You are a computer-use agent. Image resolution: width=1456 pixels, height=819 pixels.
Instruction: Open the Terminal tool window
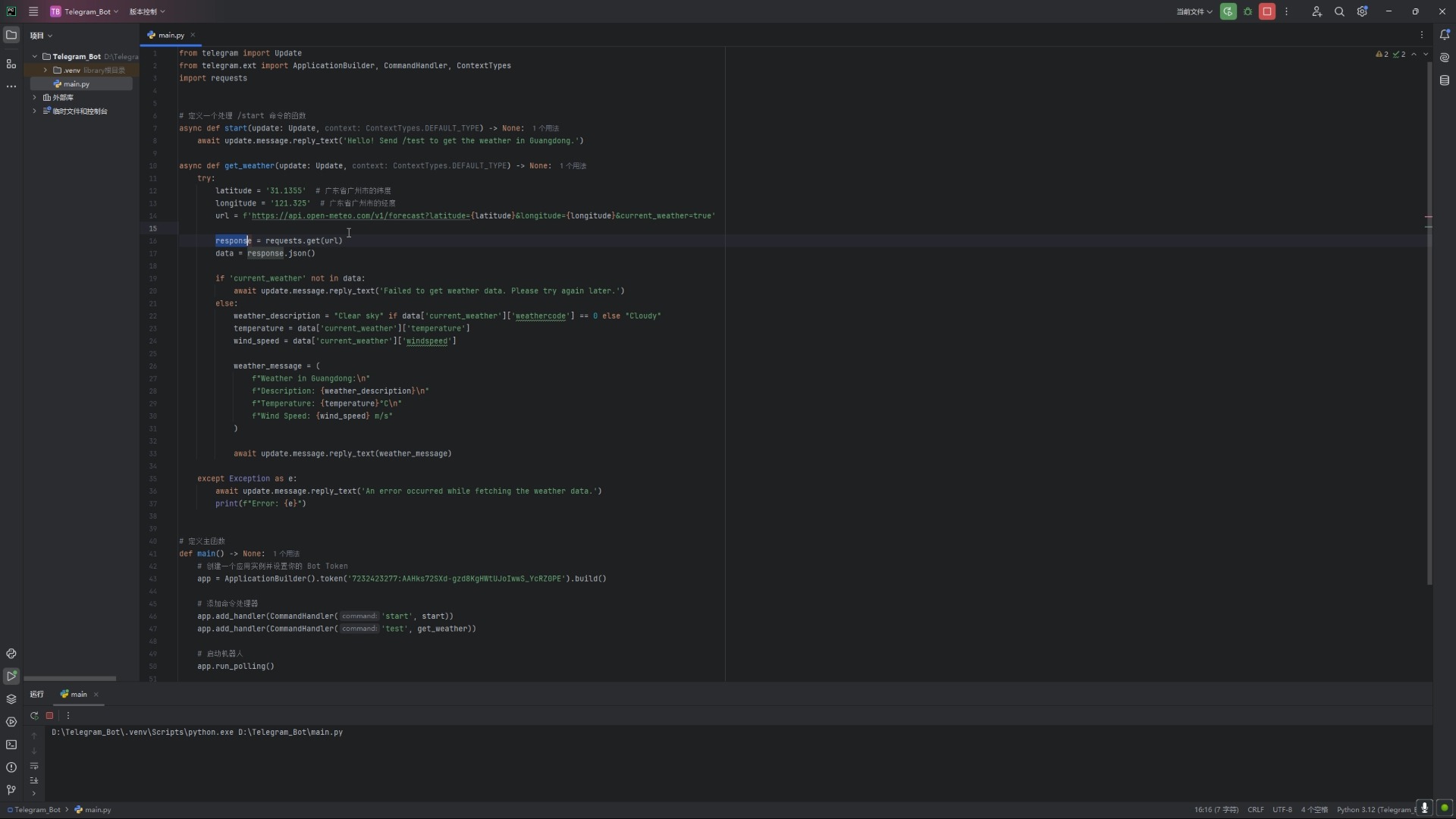[11, 745]
